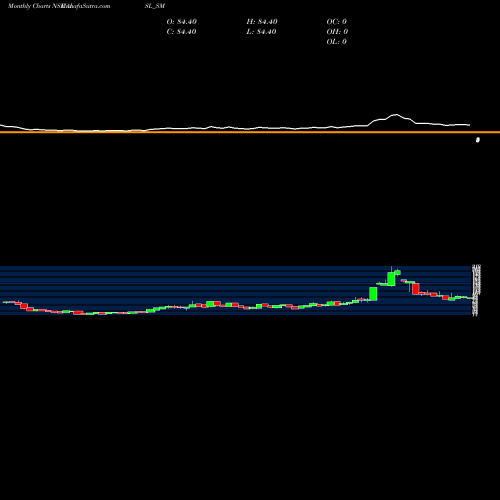Click the 'Monthly Charts' title text
This screenshot has height=500, width=500.
click(x=29, y=6)
